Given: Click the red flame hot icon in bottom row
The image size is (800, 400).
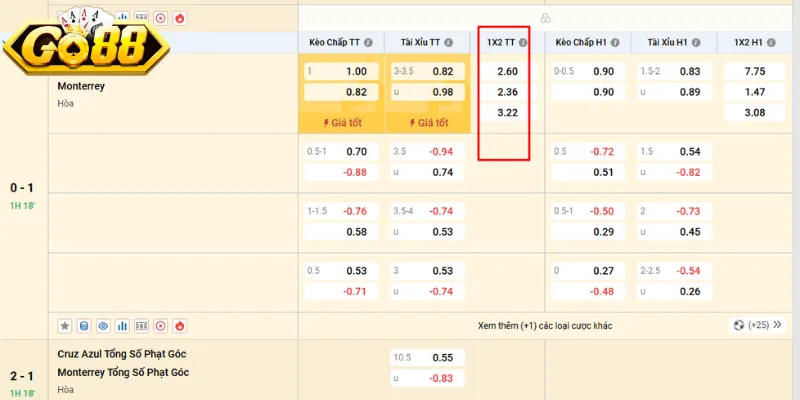Looking at the screenshot, I should tap(179, 326).
